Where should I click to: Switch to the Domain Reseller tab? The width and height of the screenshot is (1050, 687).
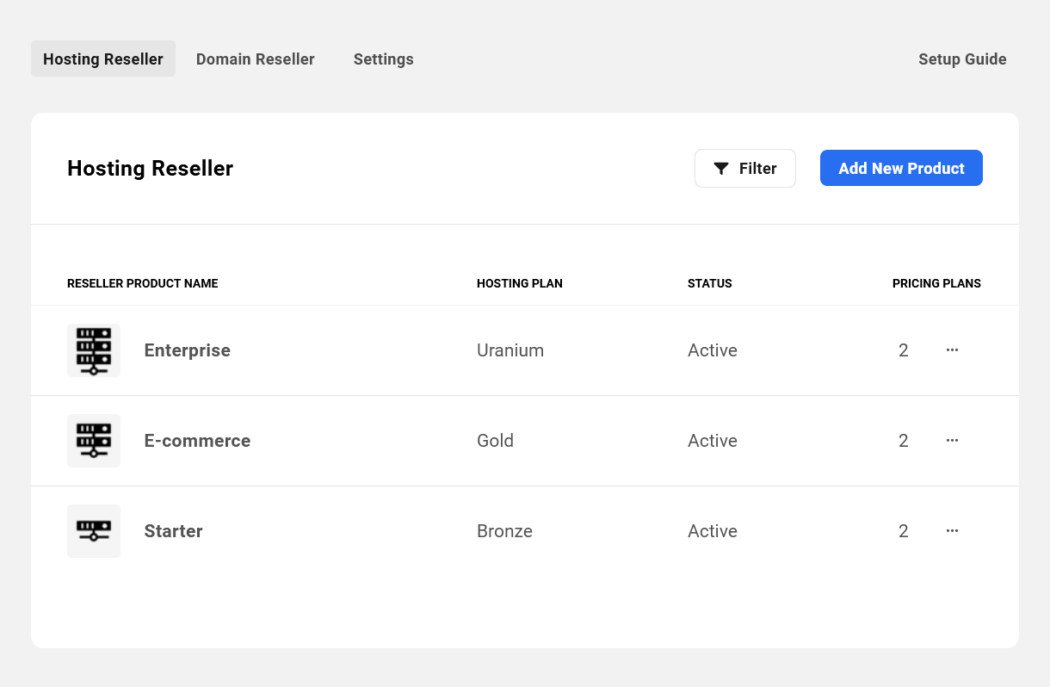pos(255,59)
